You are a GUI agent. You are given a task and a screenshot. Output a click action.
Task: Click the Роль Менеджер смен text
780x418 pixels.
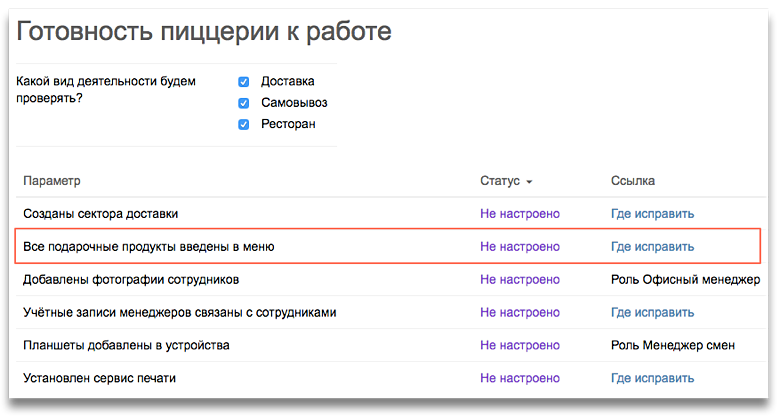(673, 345)
